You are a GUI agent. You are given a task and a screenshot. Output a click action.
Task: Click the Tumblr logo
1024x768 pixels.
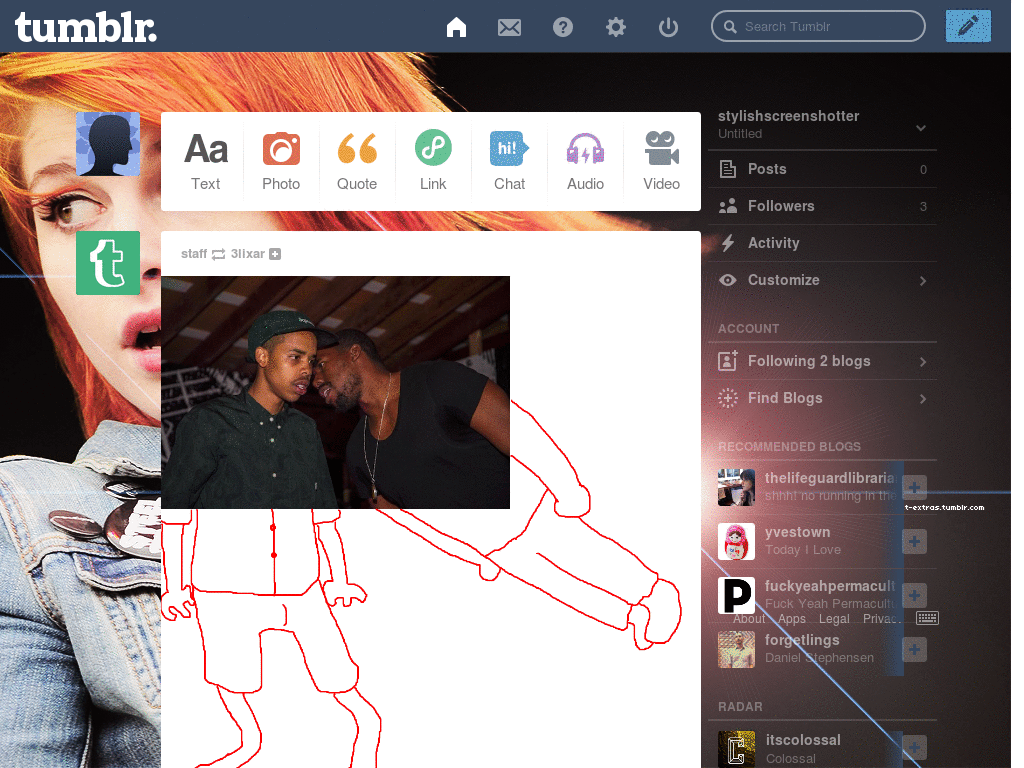point(86,27)
